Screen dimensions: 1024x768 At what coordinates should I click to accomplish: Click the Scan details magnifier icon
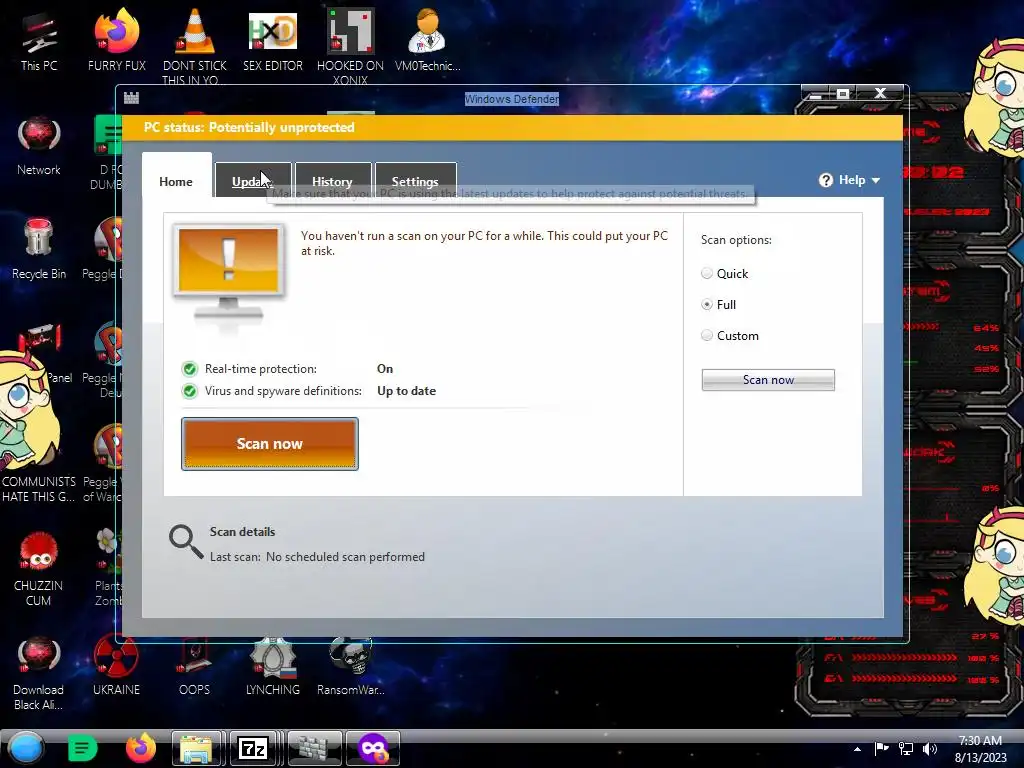pos(186,542)
